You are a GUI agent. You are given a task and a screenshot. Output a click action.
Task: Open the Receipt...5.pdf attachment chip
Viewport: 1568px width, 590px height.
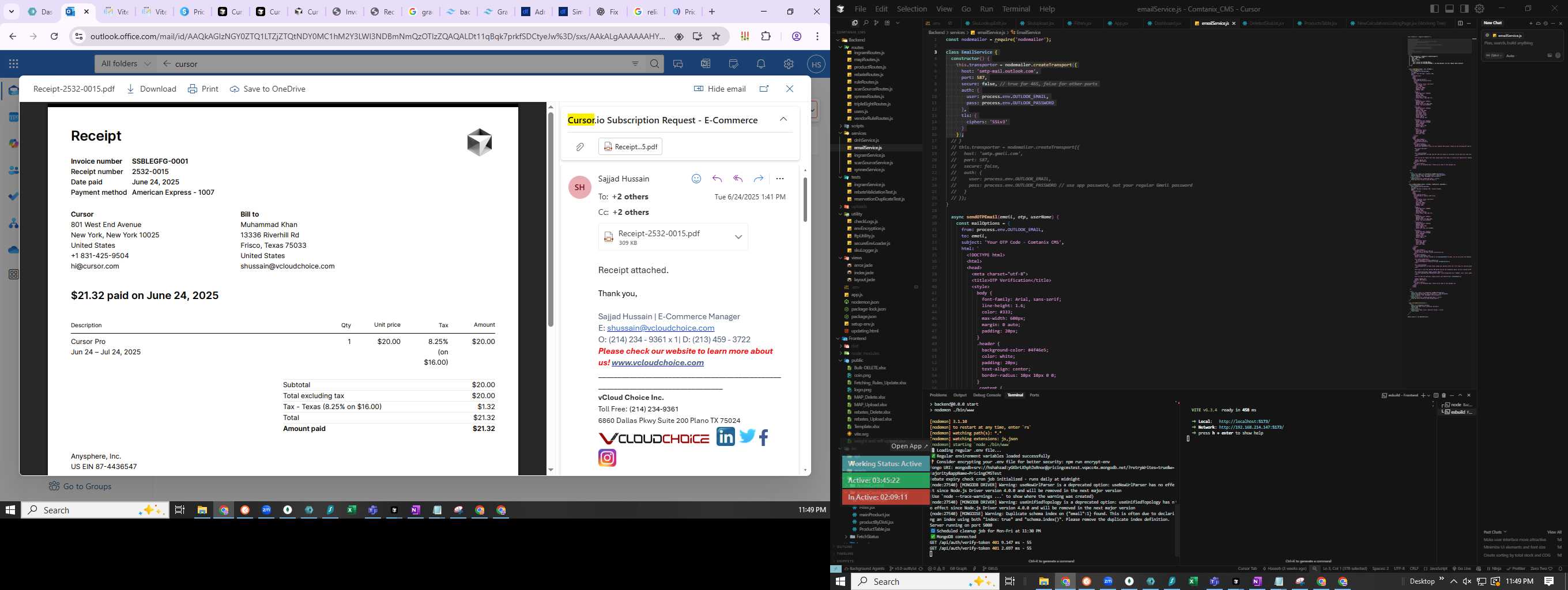[x=631, y=146]
